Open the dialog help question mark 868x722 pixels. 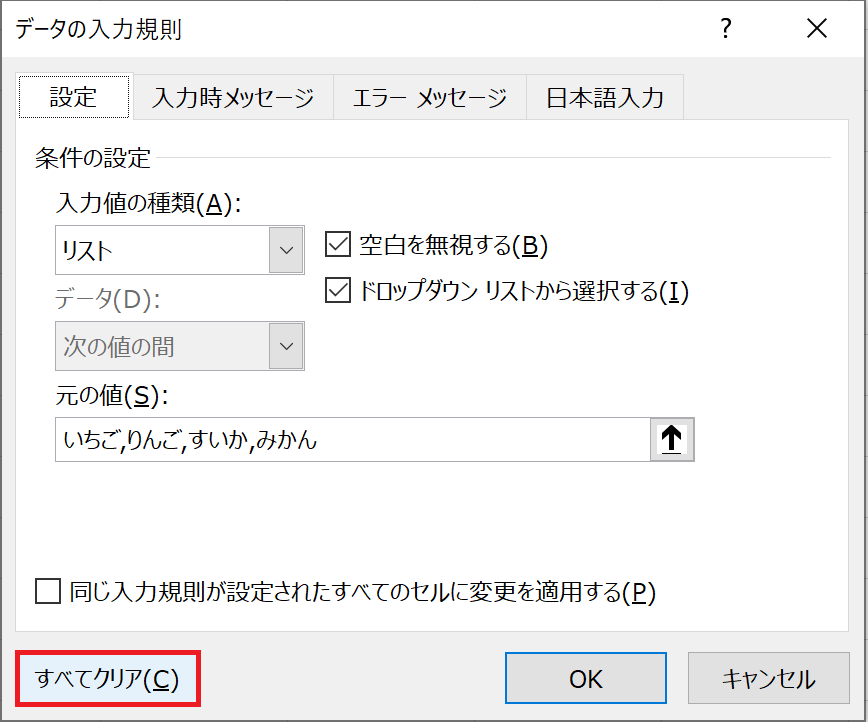pyautogui.click(x=726, y=29)
